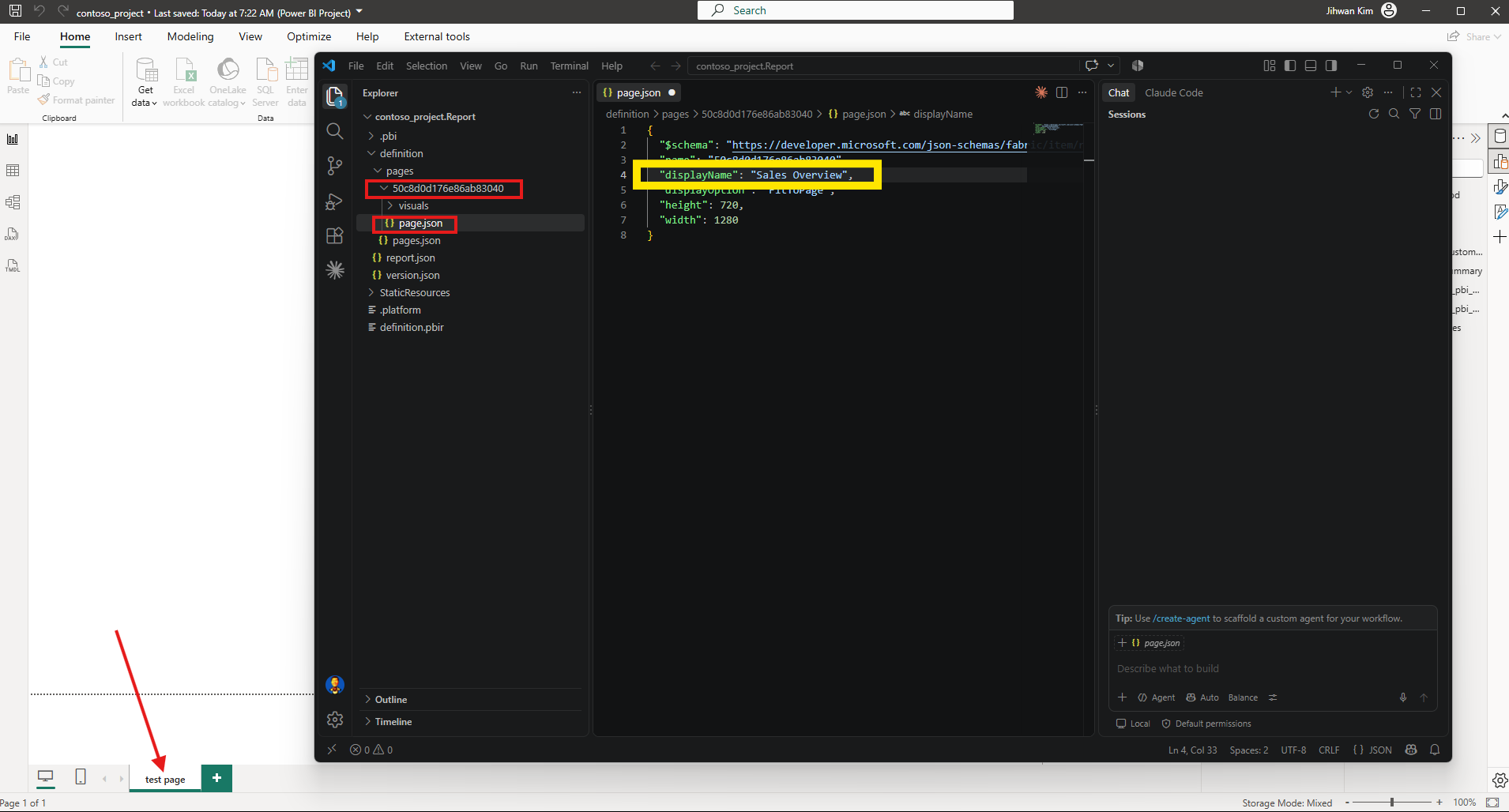
Task: Open Source Control in the activity bar
Action: point(335,166)
